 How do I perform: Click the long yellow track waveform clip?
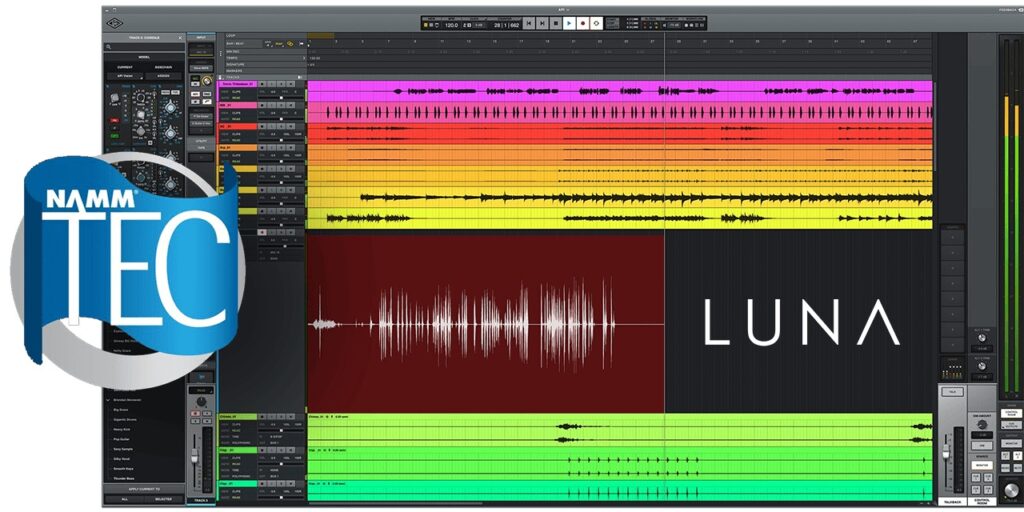click(619, 197)
